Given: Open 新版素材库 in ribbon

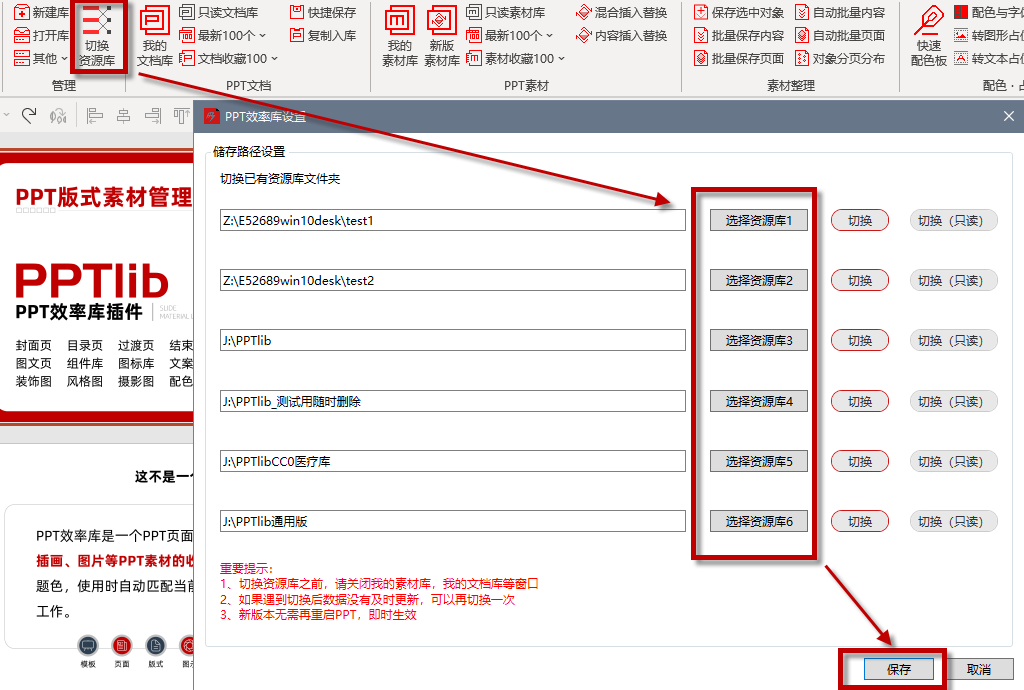Looking at the screenshot, I should pyautogui.click(x=441, y=35).
